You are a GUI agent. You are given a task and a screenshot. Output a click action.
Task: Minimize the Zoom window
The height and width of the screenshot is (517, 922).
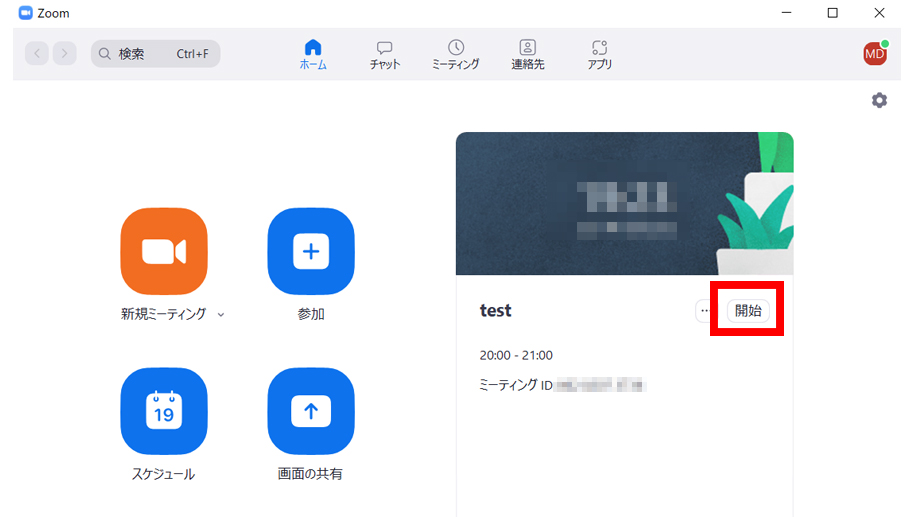pyautogui.click(x=786, y=13)
